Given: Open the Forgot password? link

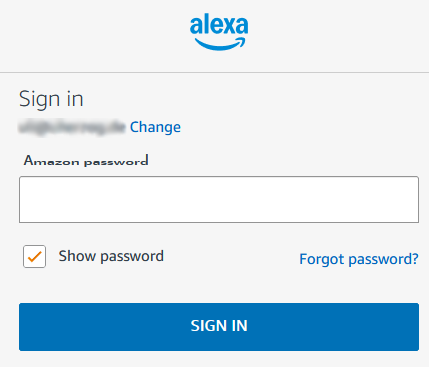Looking at the screenshot, I should click(359, 259).
